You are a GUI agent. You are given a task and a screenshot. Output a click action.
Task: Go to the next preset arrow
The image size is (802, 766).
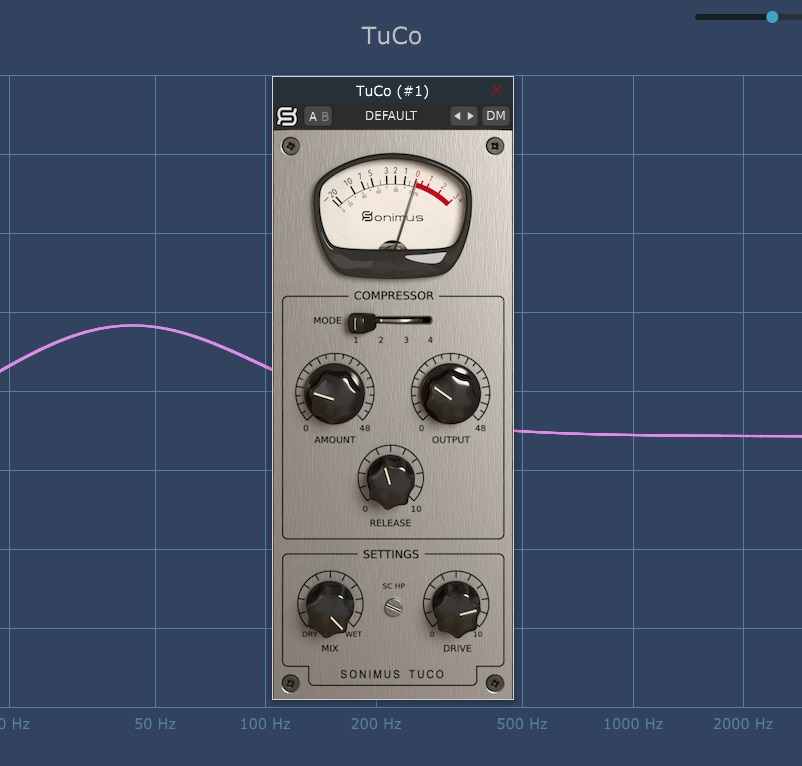471,116
